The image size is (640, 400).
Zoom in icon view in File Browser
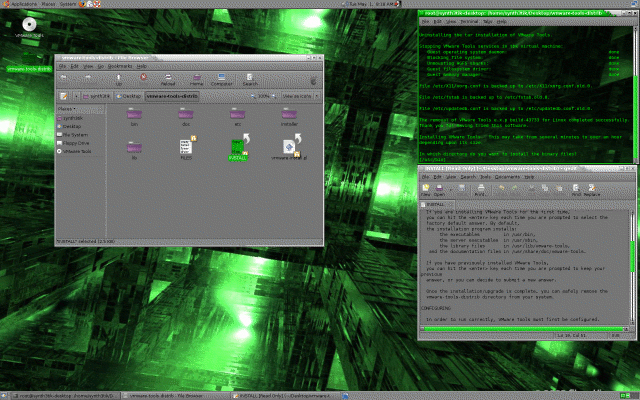(274, 96)
